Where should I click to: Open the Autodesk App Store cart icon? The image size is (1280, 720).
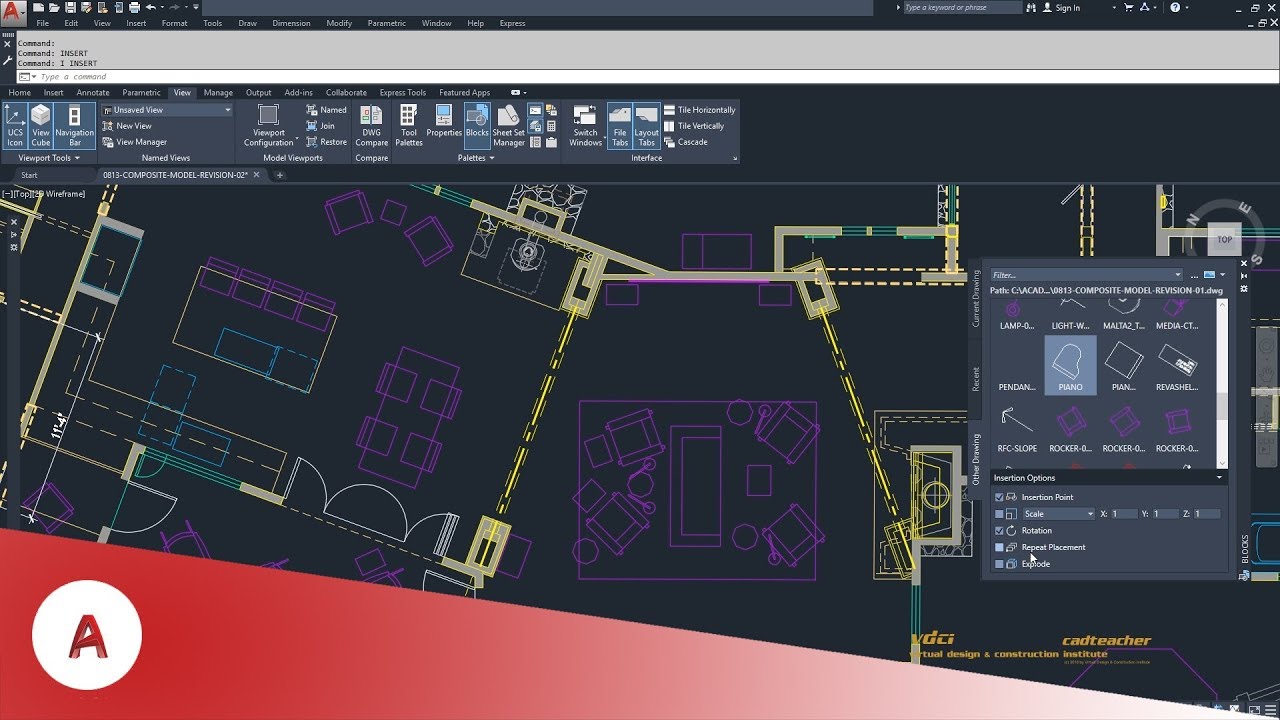click(1127, 8)
